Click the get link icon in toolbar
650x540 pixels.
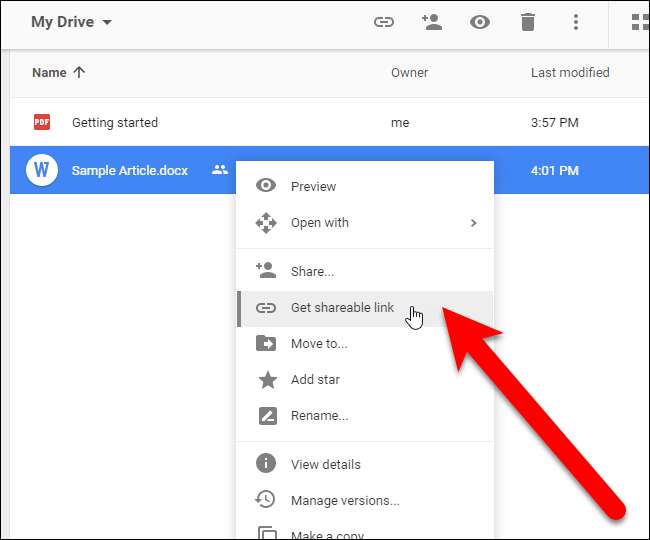click(x=383, y=22)
